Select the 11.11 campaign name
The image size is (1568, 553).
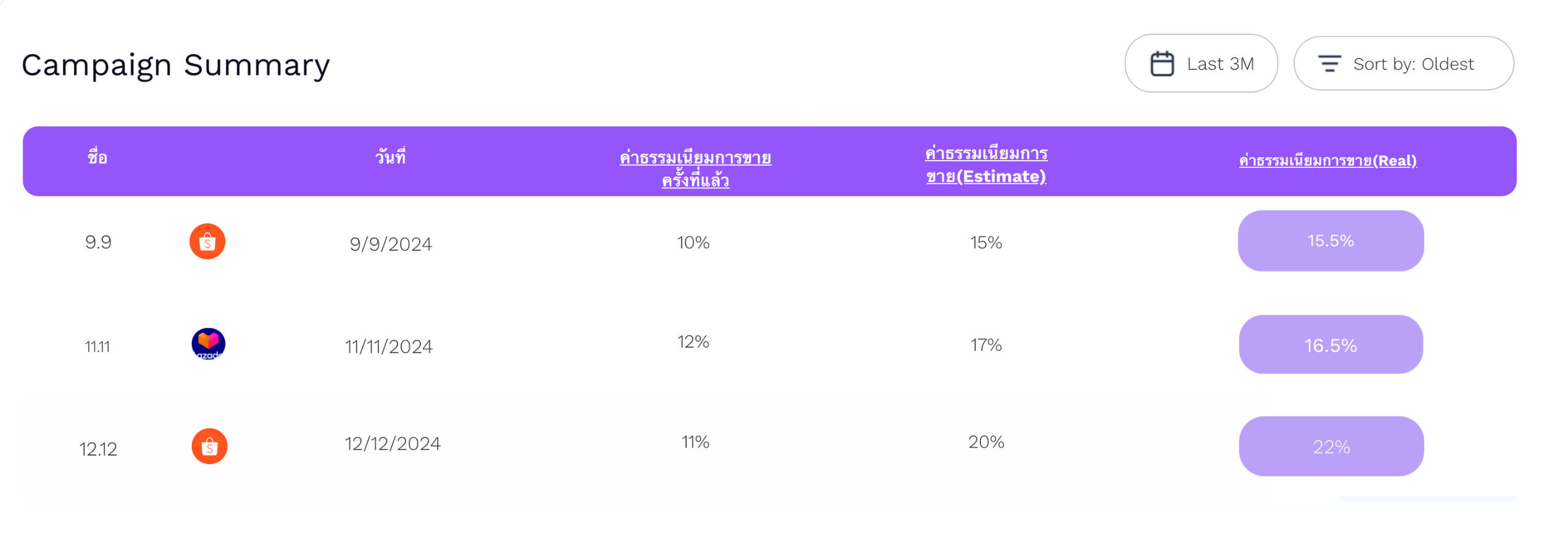(98, 347)
